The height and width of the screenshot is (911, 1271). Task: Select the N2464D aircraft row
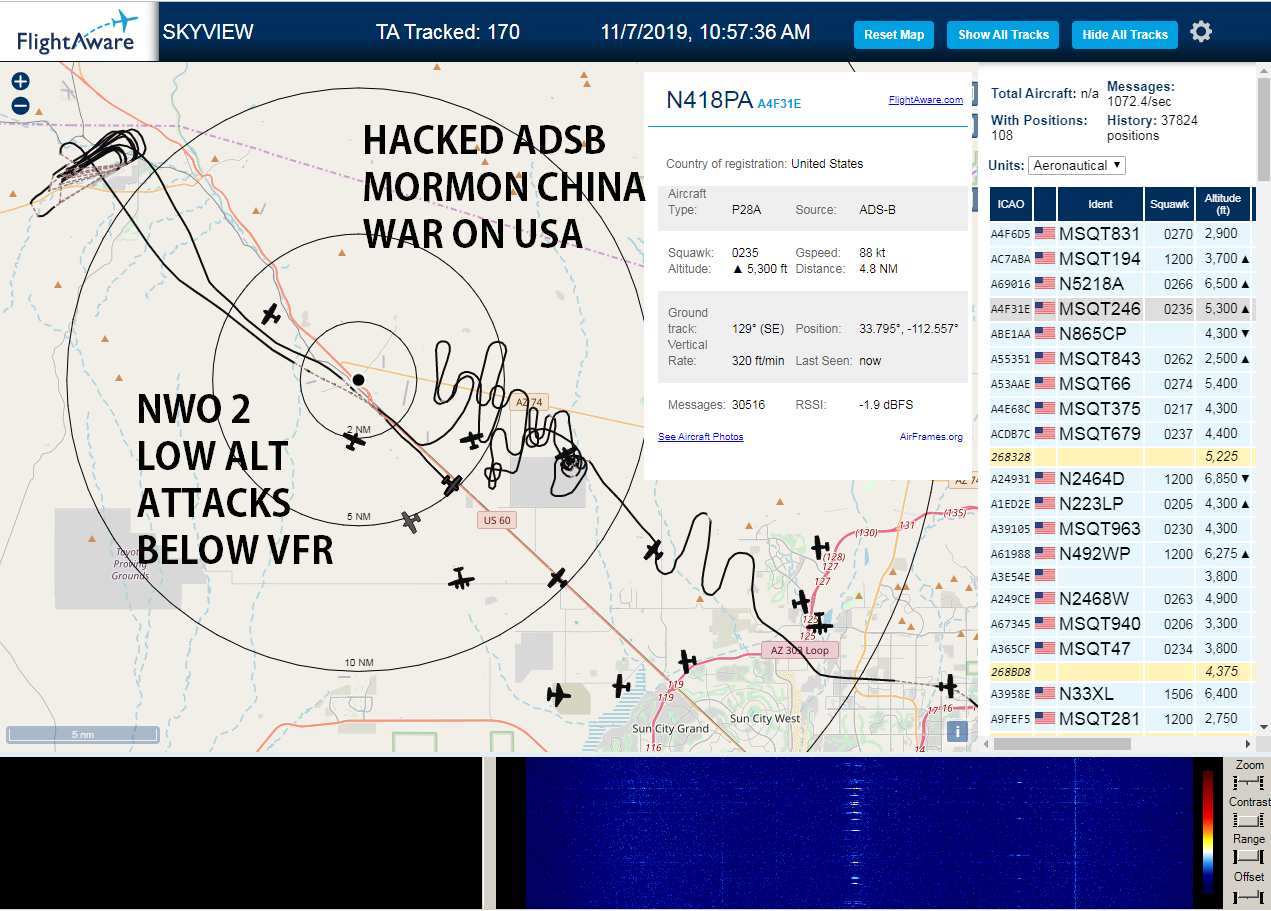pos(1121,479)
